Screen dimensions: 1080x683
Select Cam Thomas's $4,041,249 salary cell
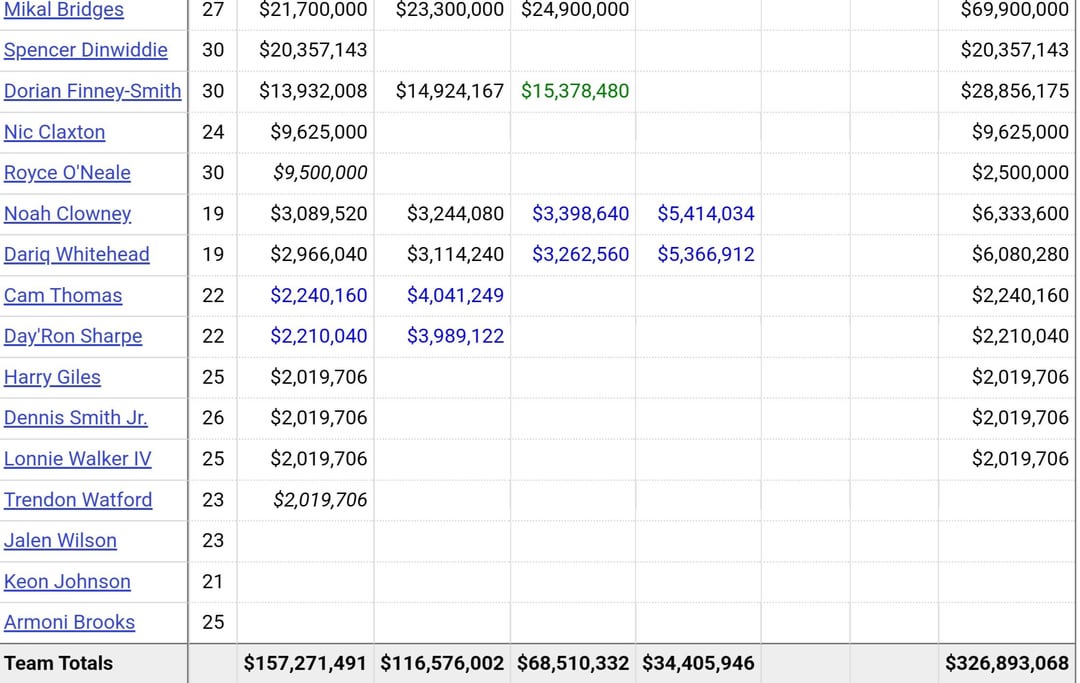(x=455, y=296)
